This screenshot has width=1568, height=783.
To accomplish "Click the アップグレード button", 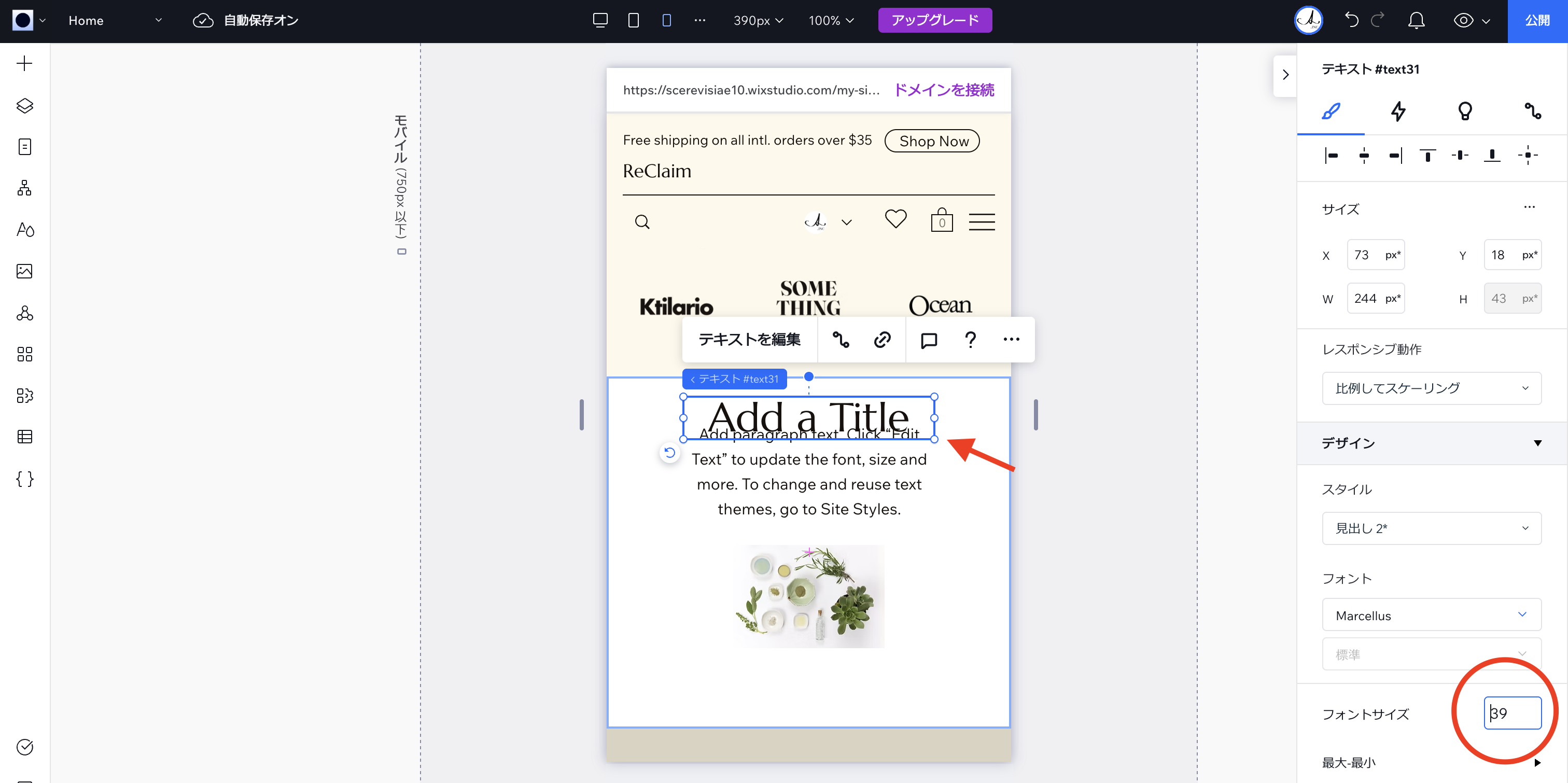I will (934, 20).
